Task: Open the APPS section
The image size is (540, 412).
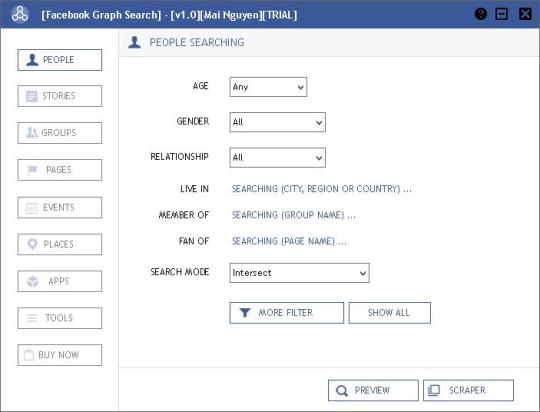Action: point(60,281)
